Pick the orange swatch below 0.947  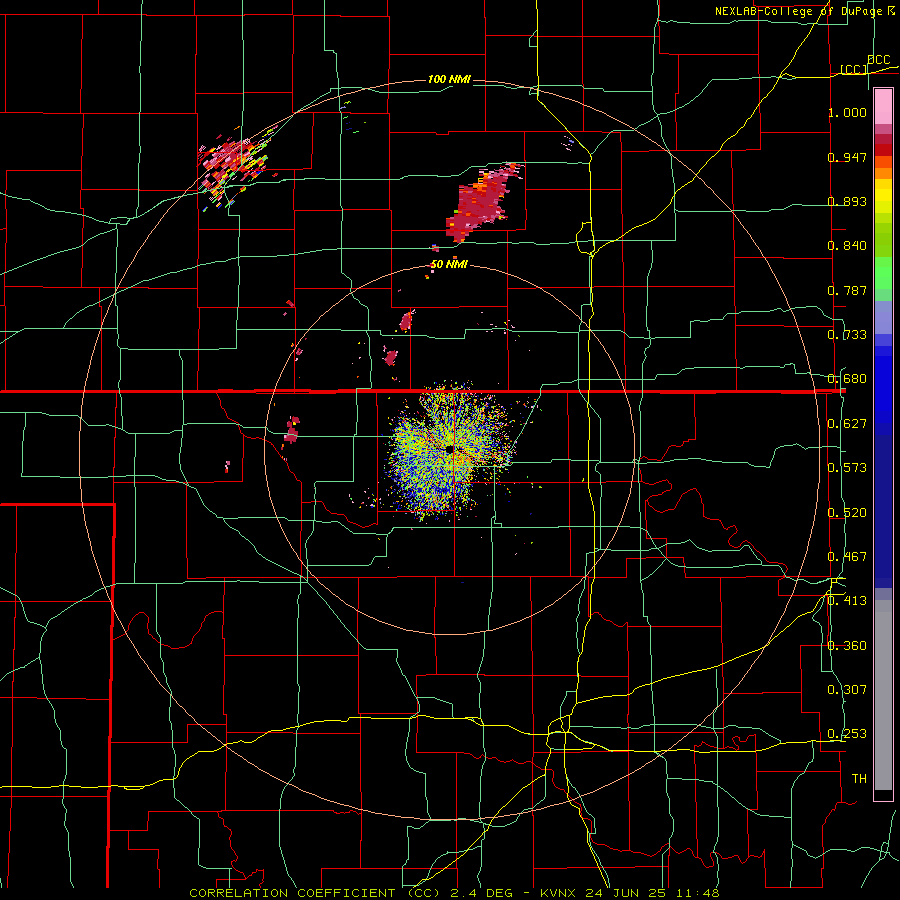point(883,173)
